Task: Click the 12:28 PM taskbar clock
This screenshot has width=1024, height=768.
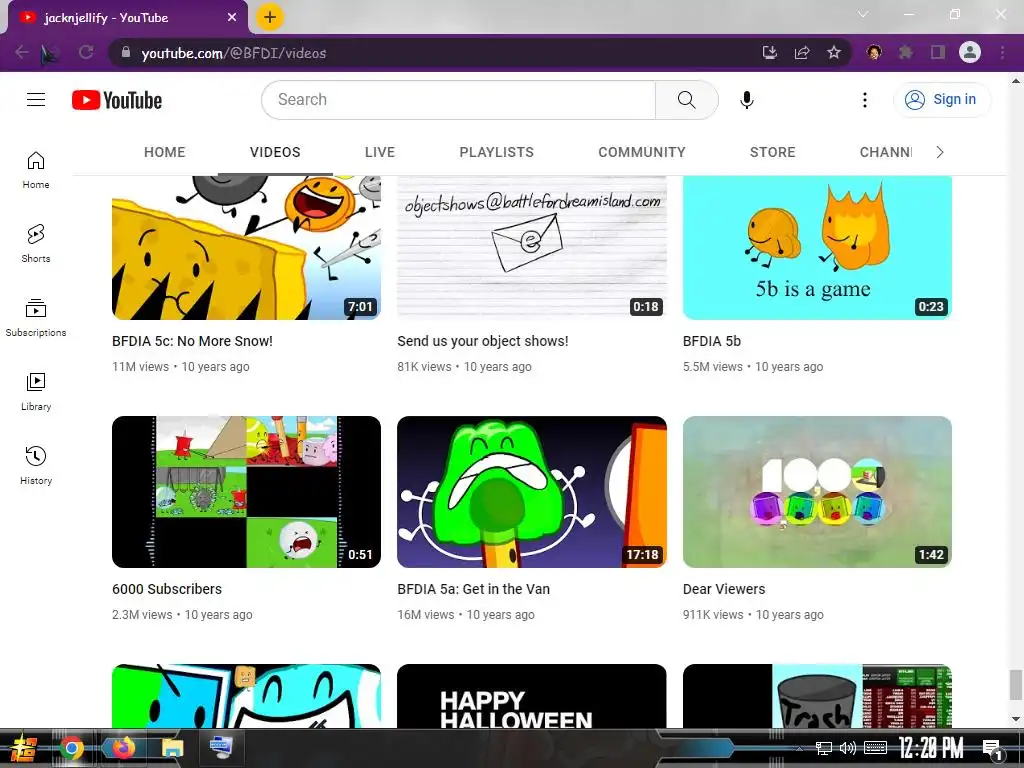Action: [x=931, y=748]
